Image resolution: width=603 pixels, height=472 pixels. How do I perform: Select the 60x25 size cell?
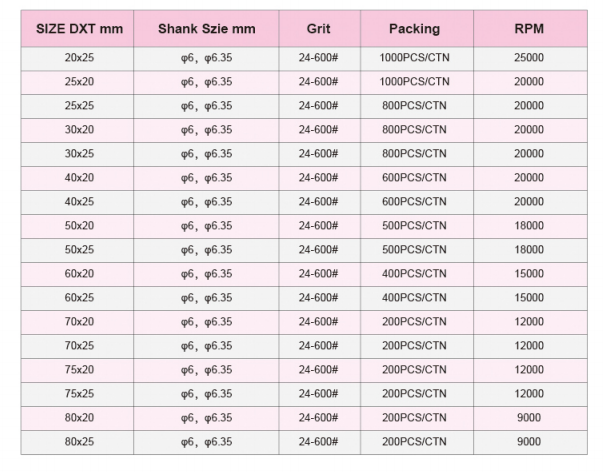pyautogui.click(x=79, y=298)
